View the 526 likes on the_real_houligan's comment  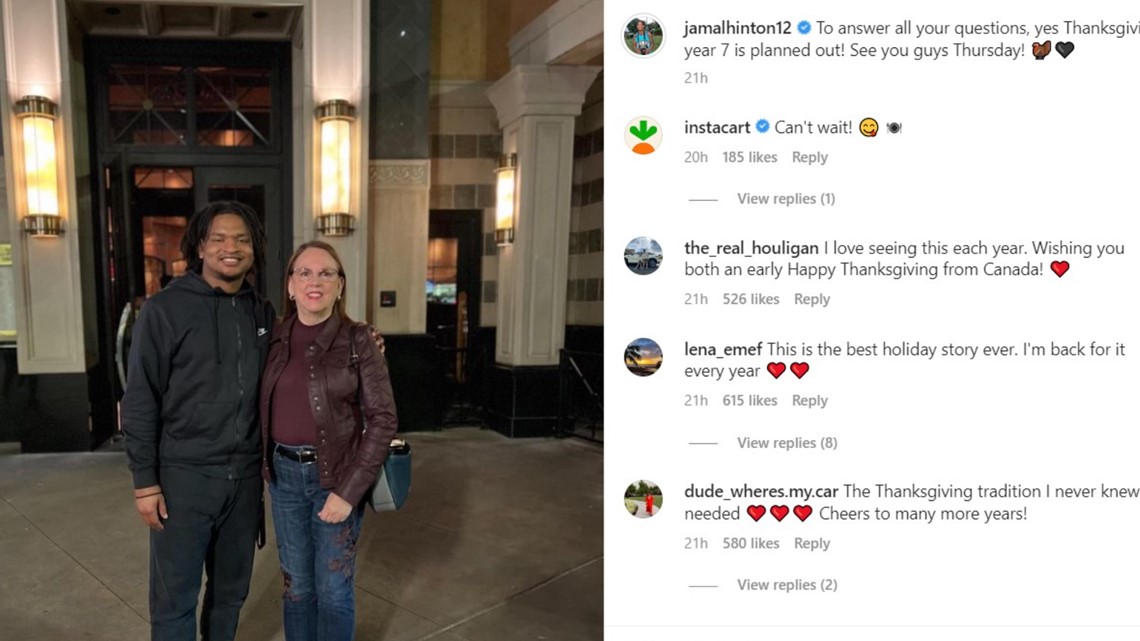click(x=750, y=299)
